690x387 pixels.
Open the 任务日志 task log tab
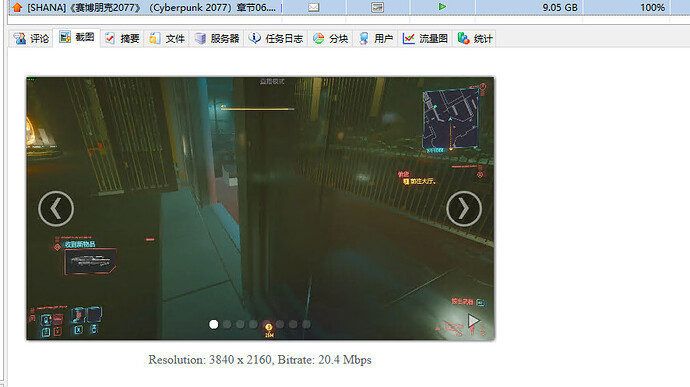click(x=275, y=38)
